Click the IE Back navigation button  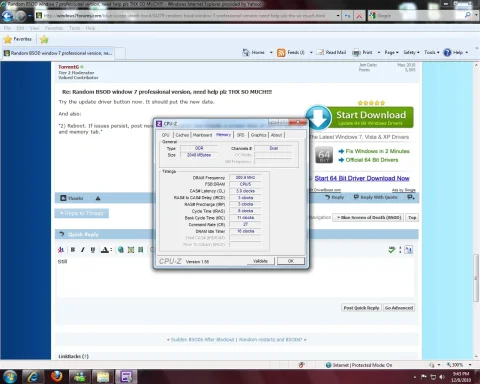(7, 16)
